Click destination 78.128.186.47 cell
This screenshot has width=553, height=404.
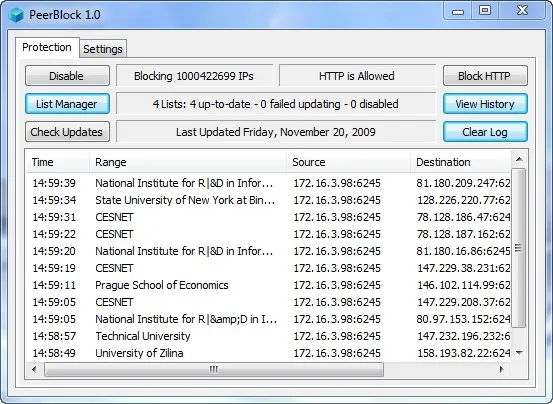pyautogui.click(x=463, y=217)
